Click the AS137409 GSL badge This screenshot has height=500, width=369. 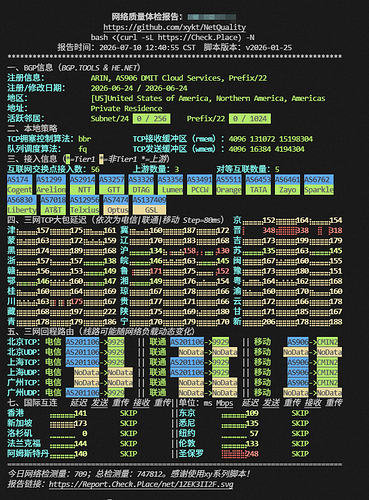pos(149,205)
